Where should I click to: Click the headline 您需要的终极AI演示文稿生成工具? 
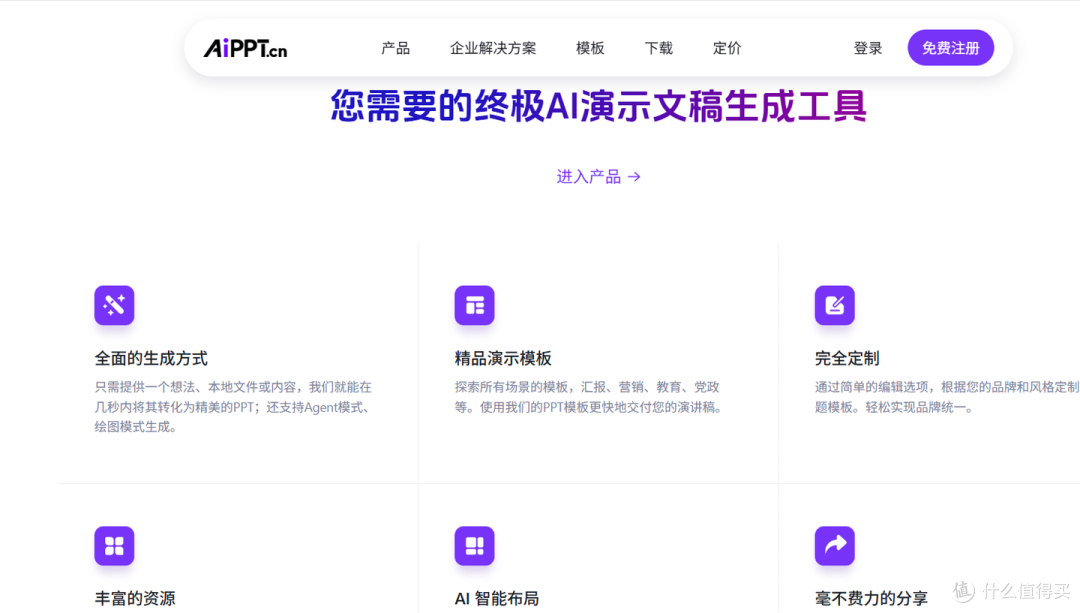click(x=599, y=106)
